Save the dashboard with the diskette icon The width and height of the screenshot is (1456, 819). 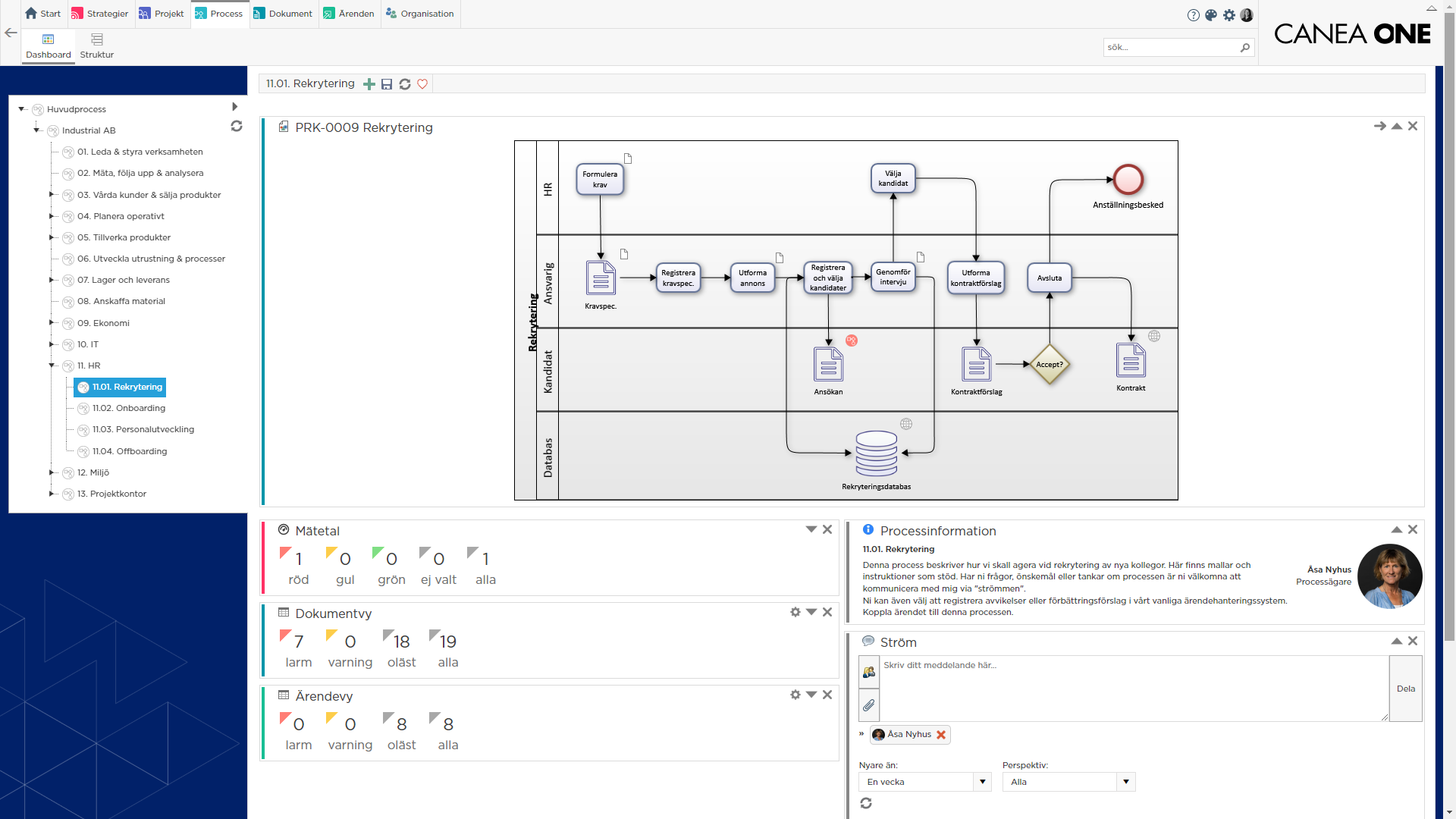(388, 83)
